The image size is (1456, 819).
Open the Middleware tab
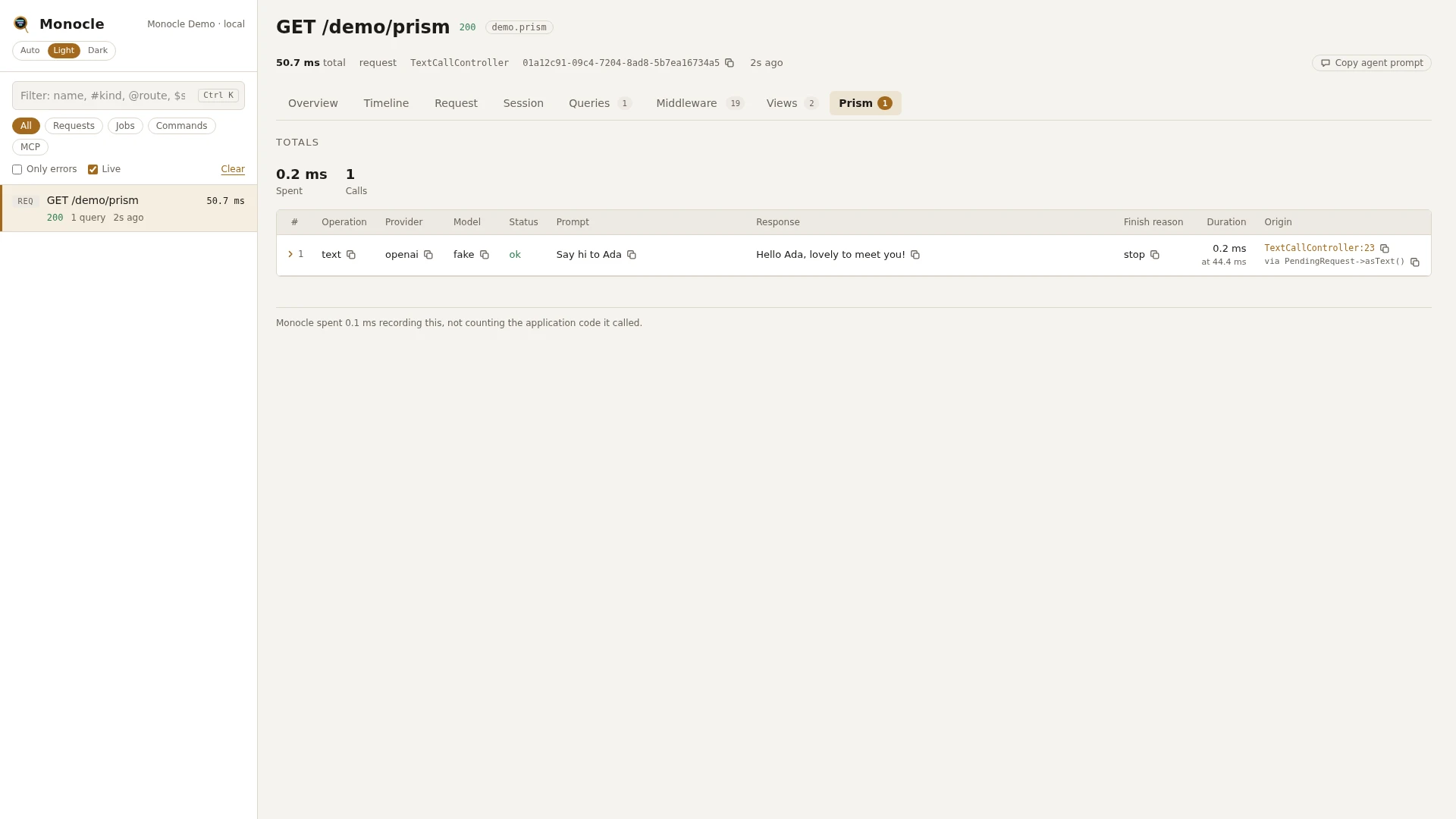[x=700, y=103]
